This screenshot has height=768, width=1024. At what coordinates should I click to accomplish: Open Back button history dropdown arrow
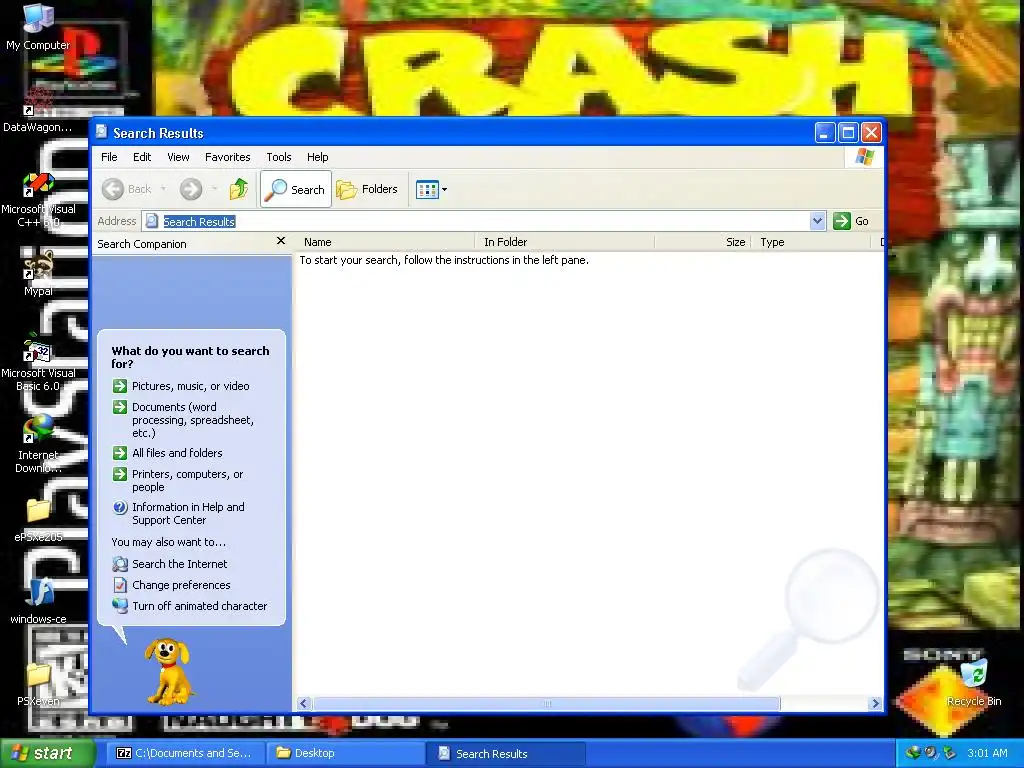pyautogui.click(x=163, y=189)
